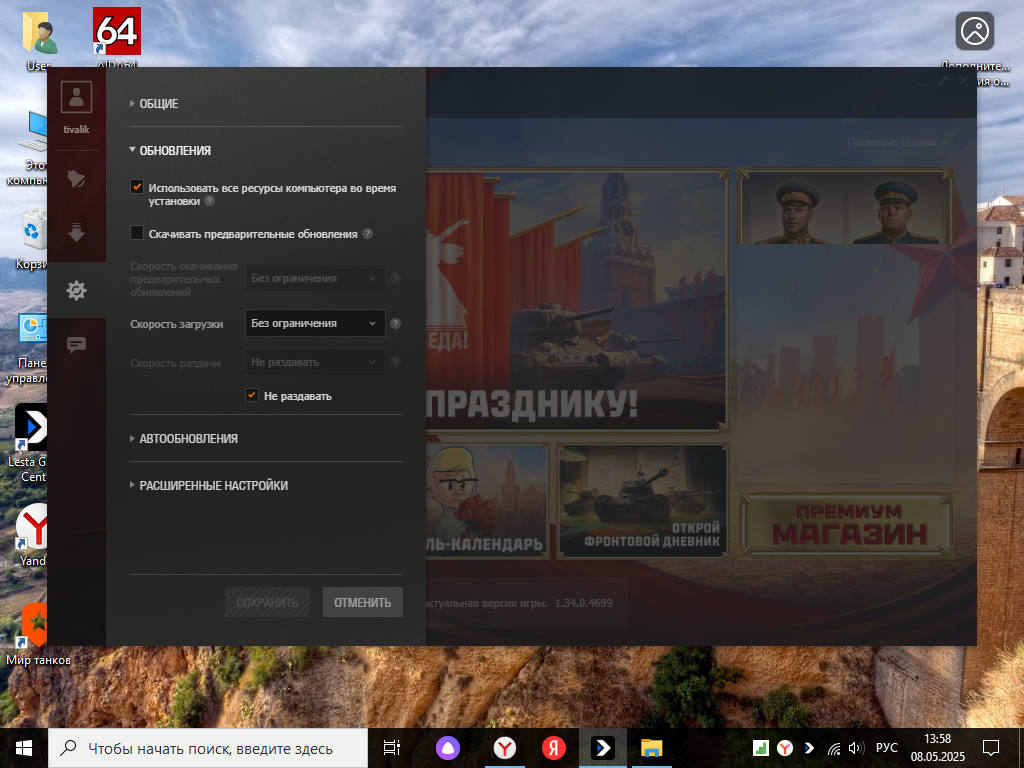Open clock and date in taskbar

coord(938,748)
